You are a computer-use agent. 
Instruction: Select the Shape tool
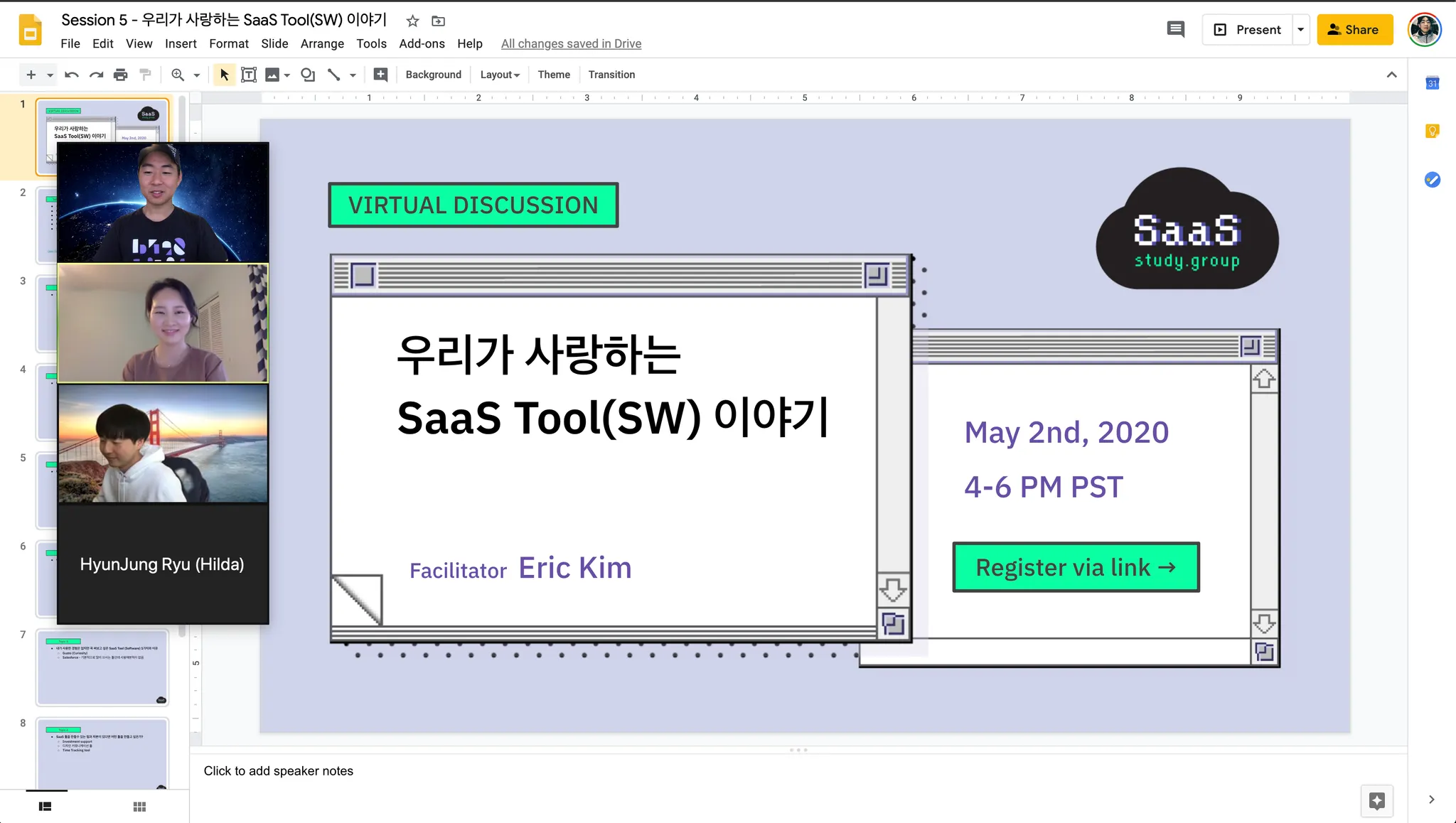308,75
